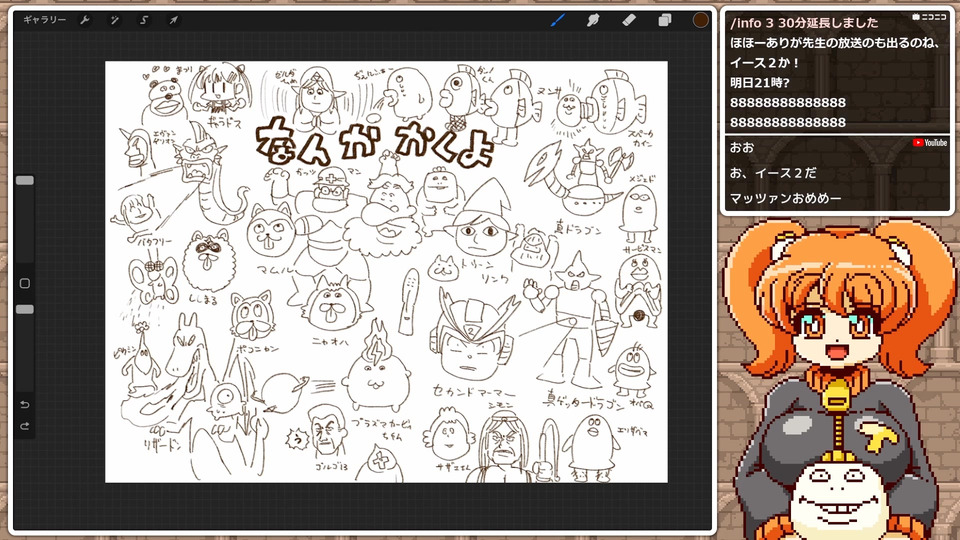Select the blue Brush tool
This screenshot has height=540, width=960.
(558, 20)
